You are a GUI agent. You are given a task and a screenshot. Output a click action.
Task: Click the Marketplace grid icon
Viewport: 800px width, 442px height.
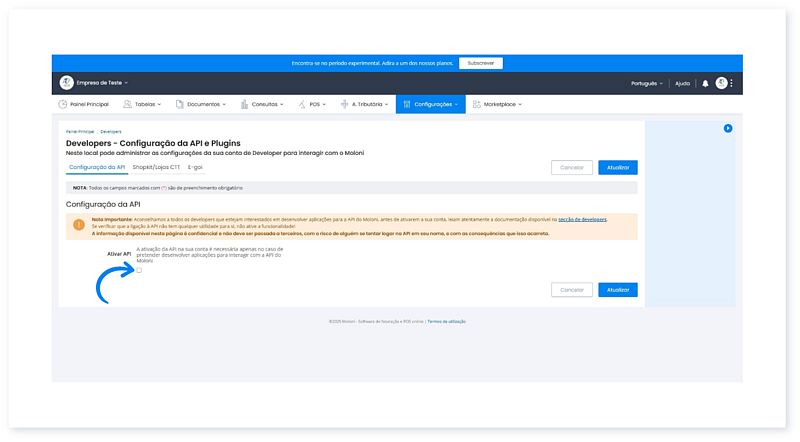point(476,104)
